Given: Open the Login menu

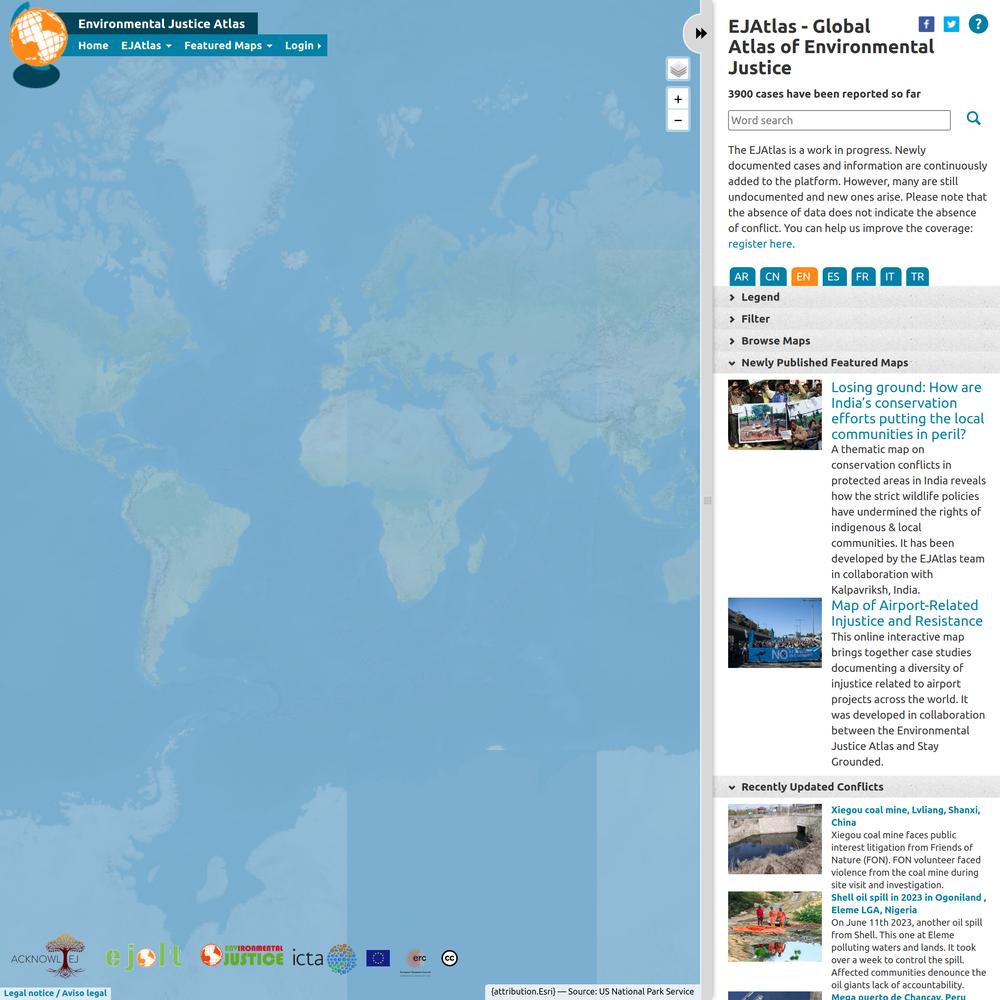Looking at the screenshot, I should click(303, 45).
